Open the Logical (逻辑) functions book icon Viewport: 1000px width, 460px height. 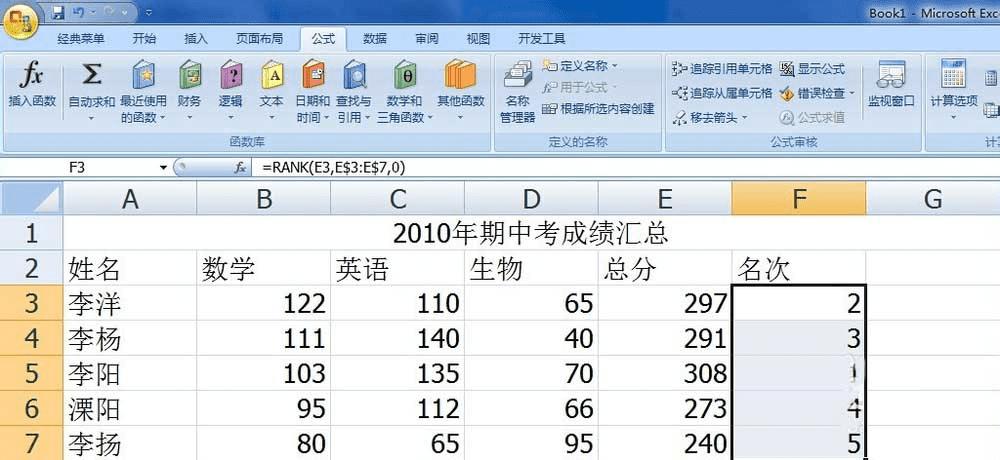[231, 75]
